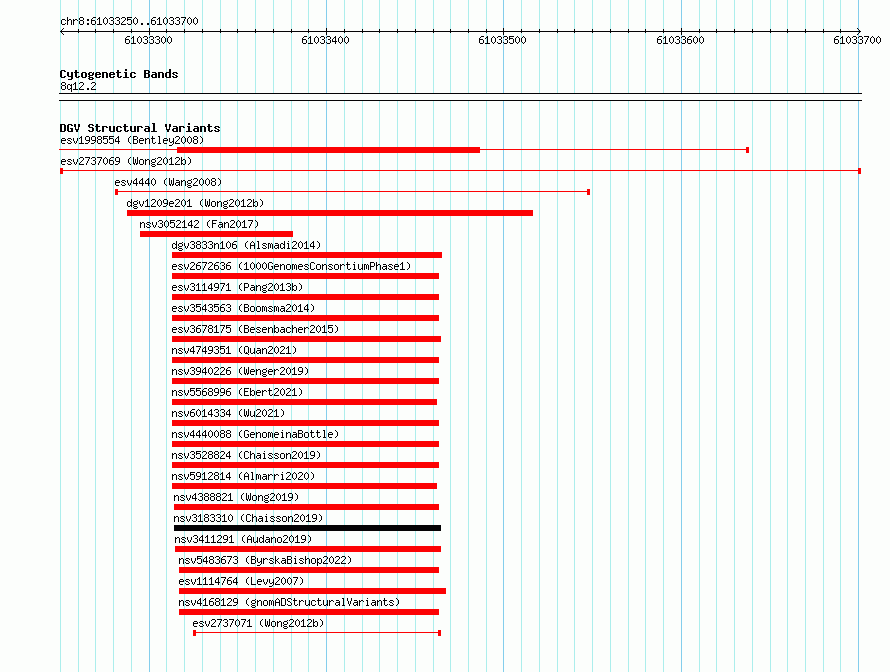This screenshot has height=672, width=890.
Task: Select esv3678175 (Besenbacher2015) label
Action: [x=255, y=329]
